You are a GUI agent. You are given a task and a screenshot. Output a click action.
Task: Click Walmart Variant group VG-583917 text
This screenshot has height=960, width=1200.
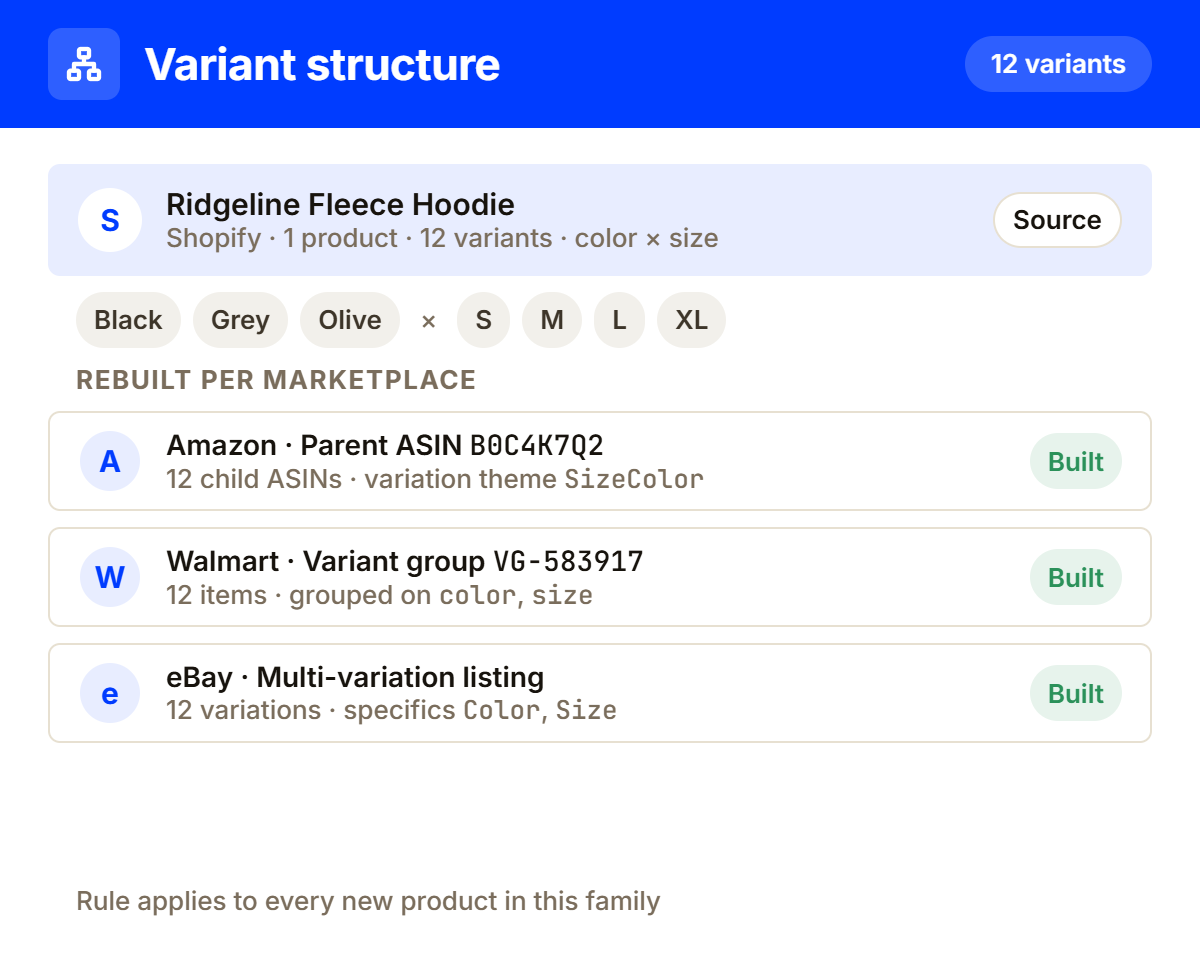click(x=405, y=561)
